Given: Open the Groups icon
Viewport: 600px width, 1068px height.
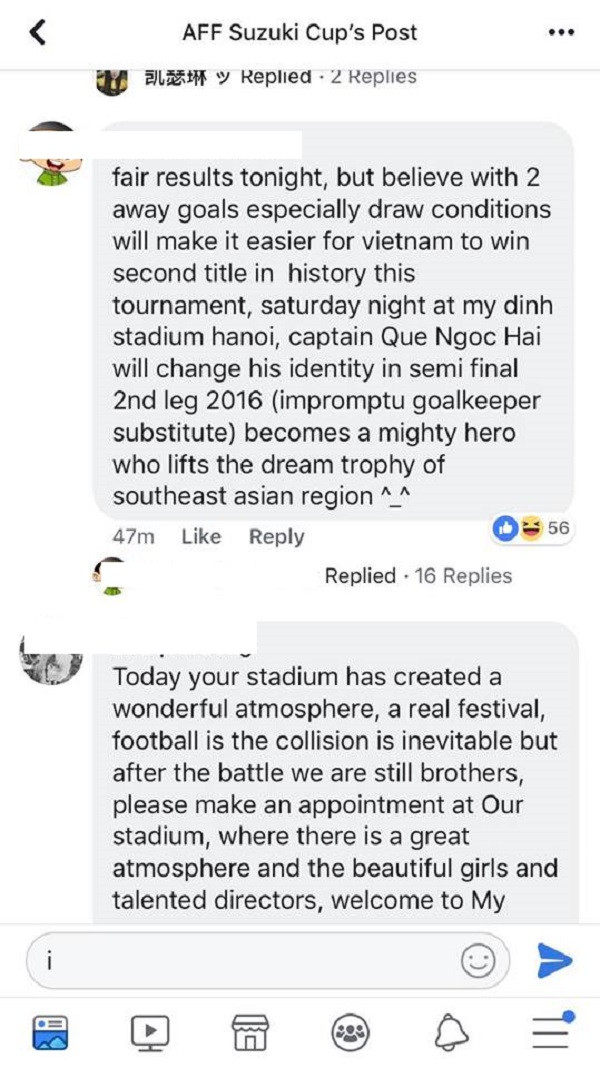Looking at the screenshot, I should click(x=350, y=1029).
